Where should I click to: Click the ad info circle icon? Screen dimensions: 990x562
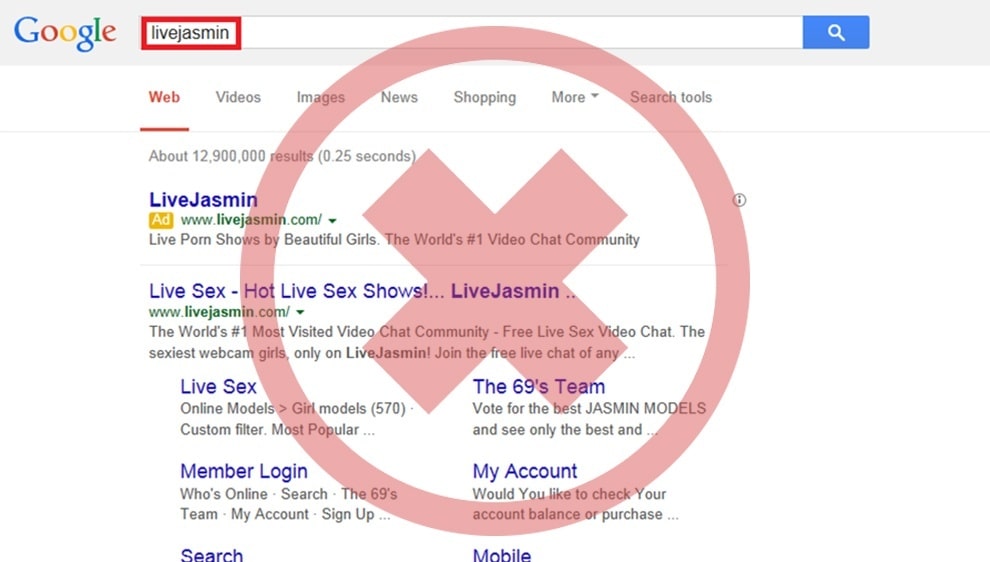[740, 200]
